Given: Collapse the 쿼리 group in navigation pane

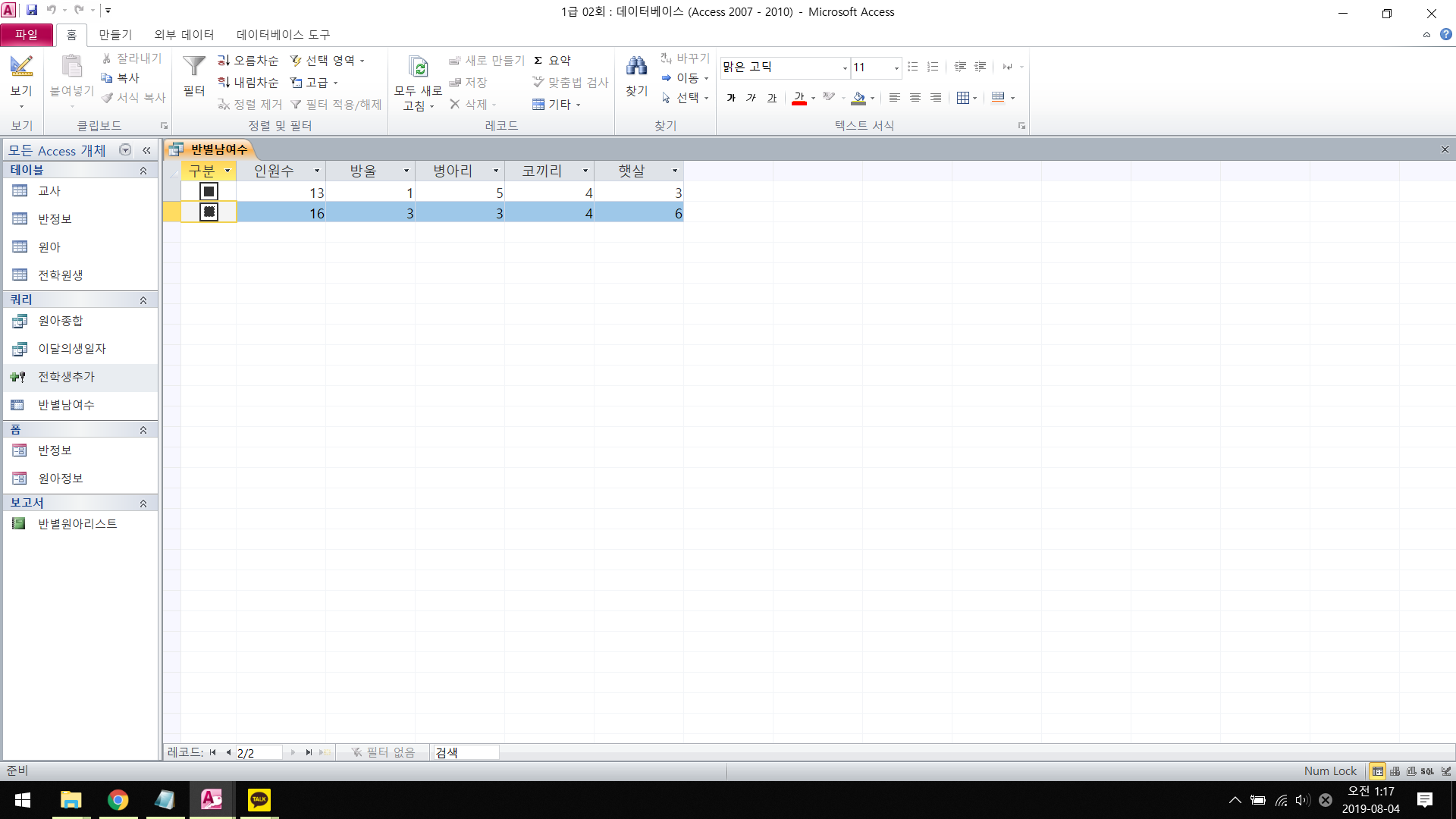Looking at the screenshot, I should coord(143,300).
